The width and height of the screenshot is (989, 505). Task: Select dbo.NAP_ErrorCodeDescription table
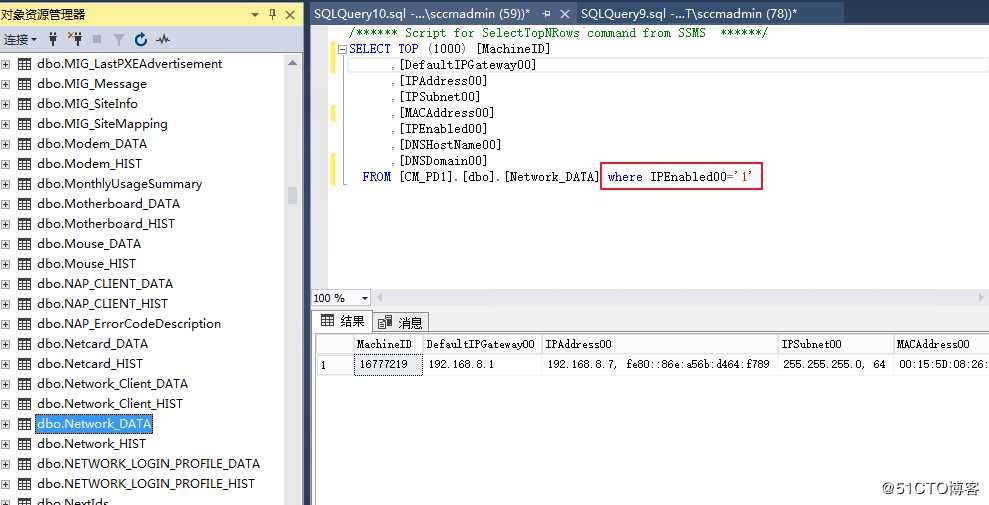(129, 323)
